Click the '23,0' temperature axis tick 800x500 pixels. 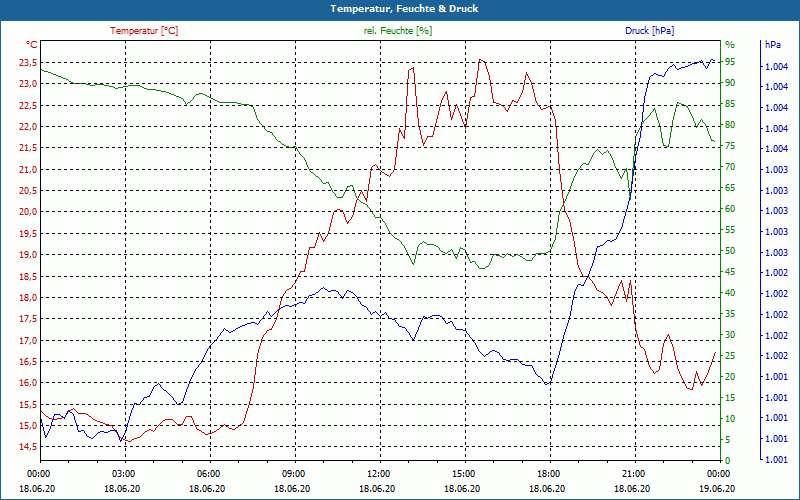29,84
